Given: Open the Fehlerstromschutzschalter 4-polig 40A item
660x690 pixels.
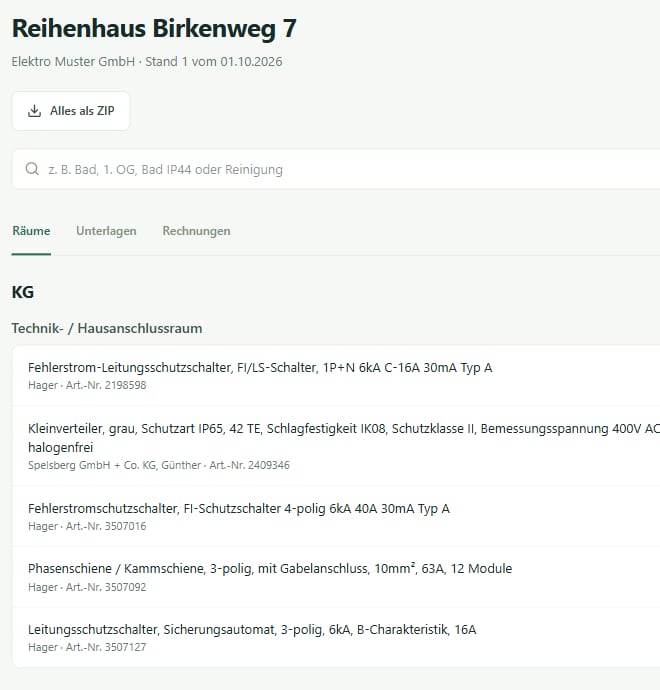Looking at the screenshot, I should point(336,517).
